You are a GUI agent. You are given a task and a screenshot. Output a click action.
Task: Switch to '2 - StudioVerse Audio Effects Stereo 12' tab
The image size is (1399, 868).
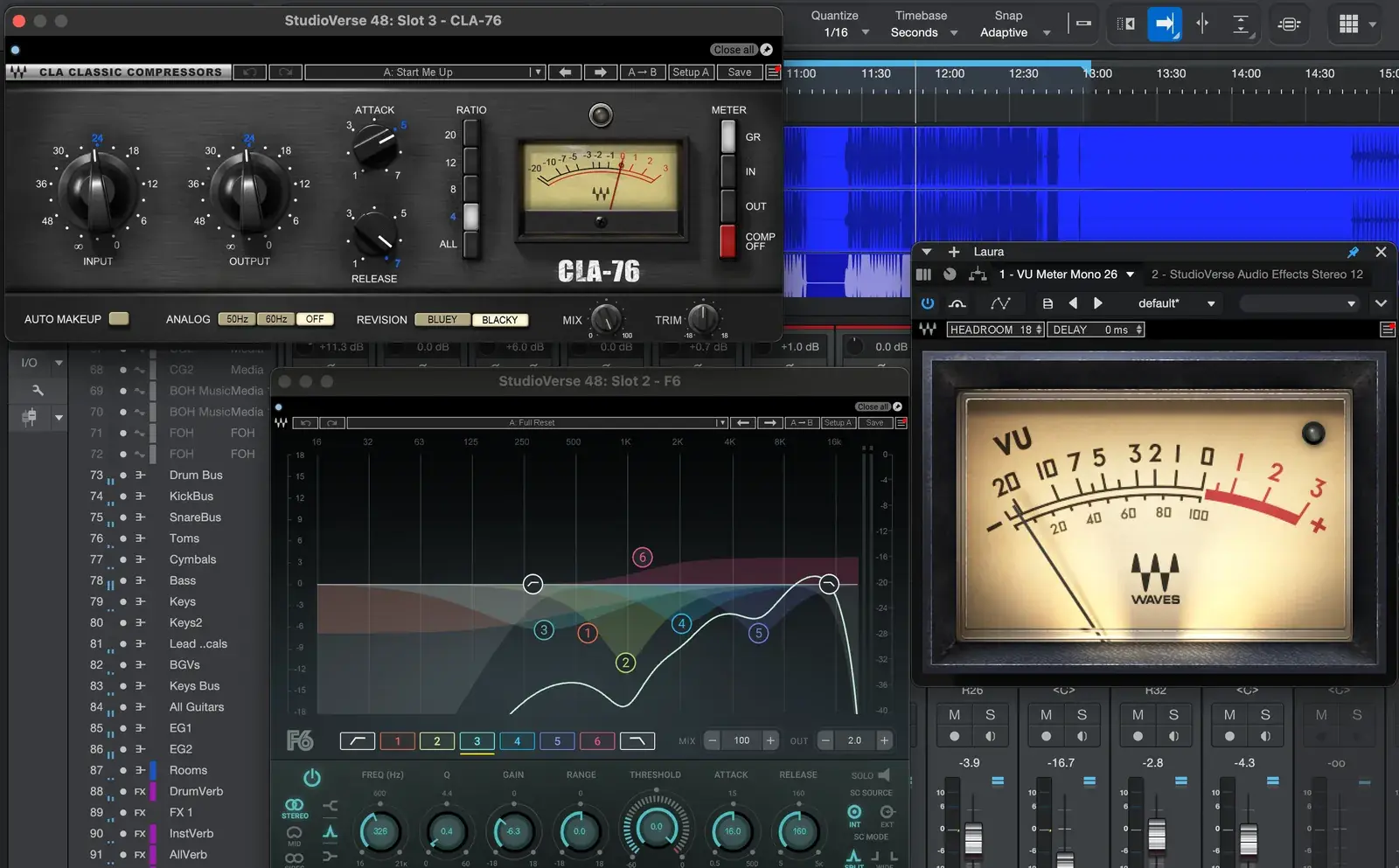[x=1257, y=274]
